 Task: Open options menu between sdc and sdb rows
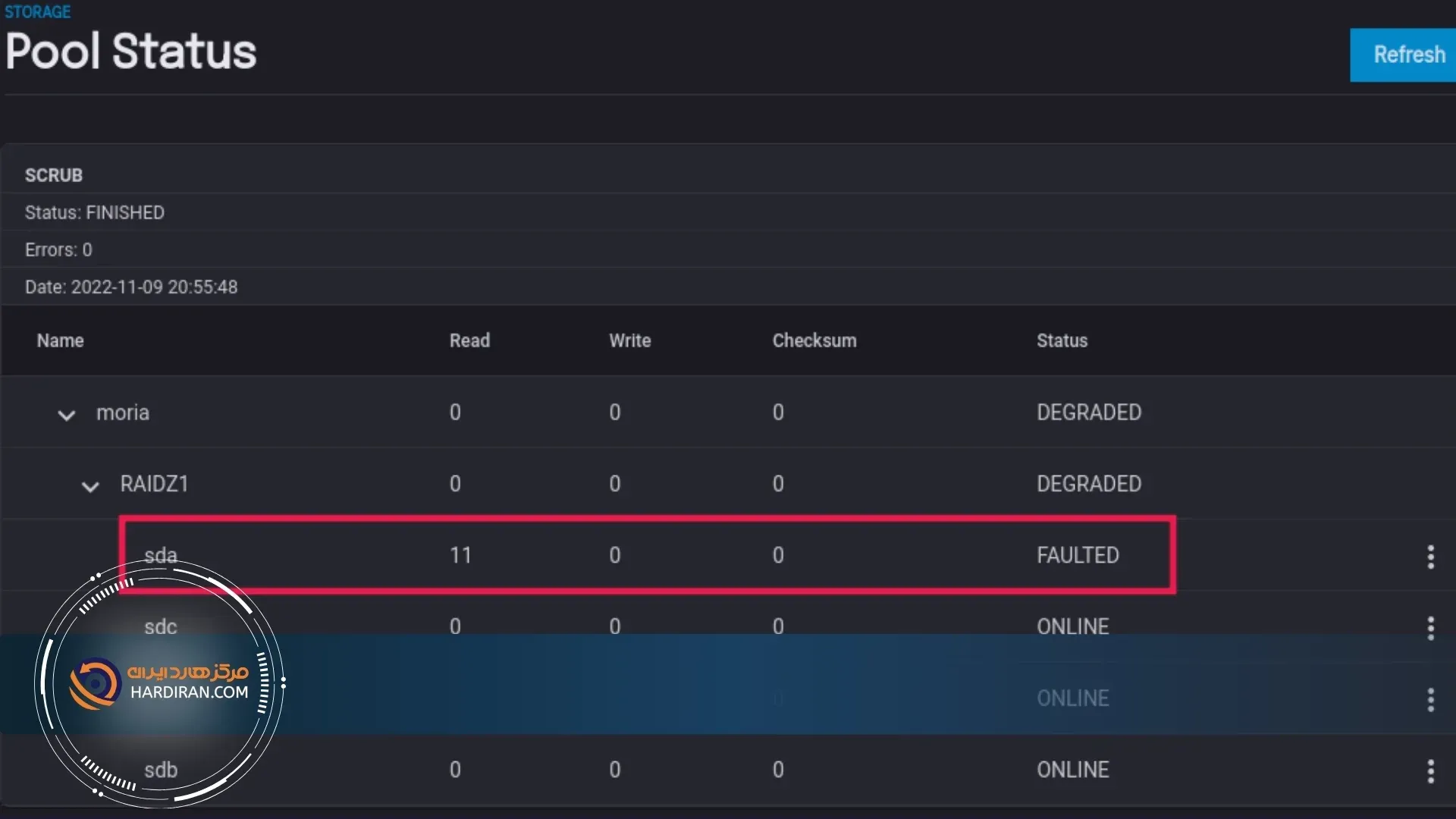1430,699
